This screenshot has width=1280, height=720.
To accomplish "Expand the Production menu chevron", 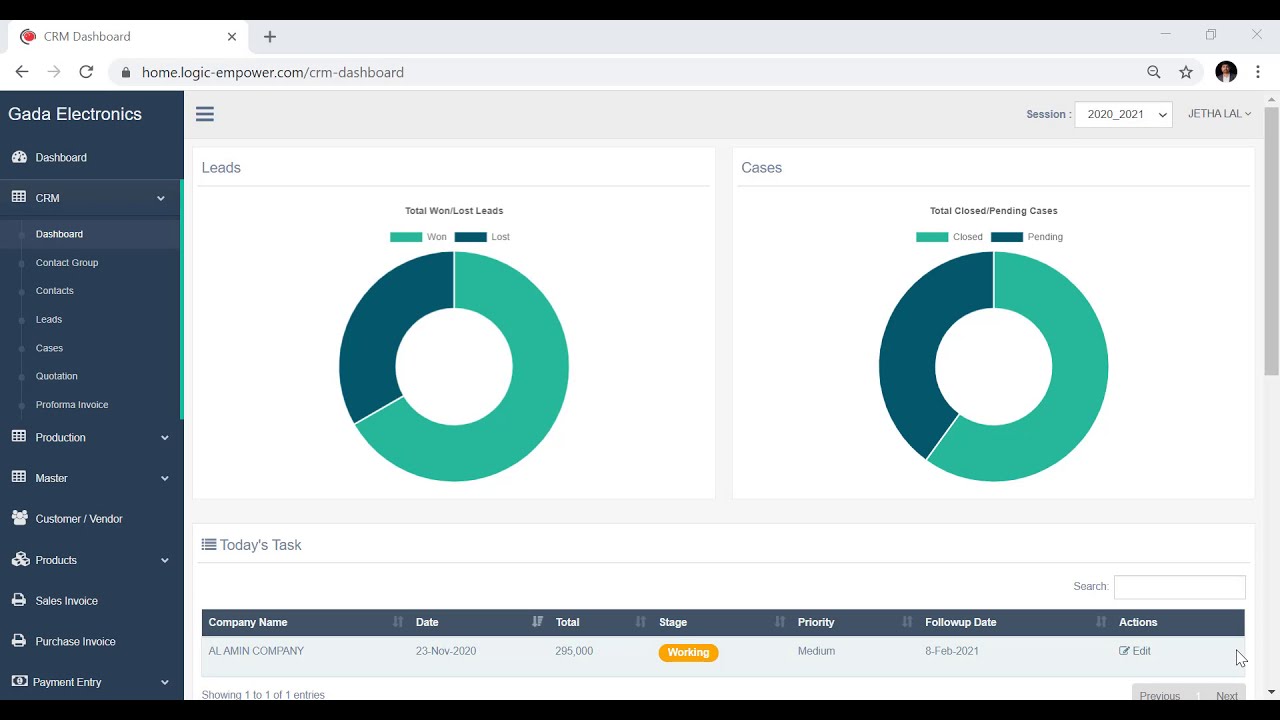I will coord(165,437).
